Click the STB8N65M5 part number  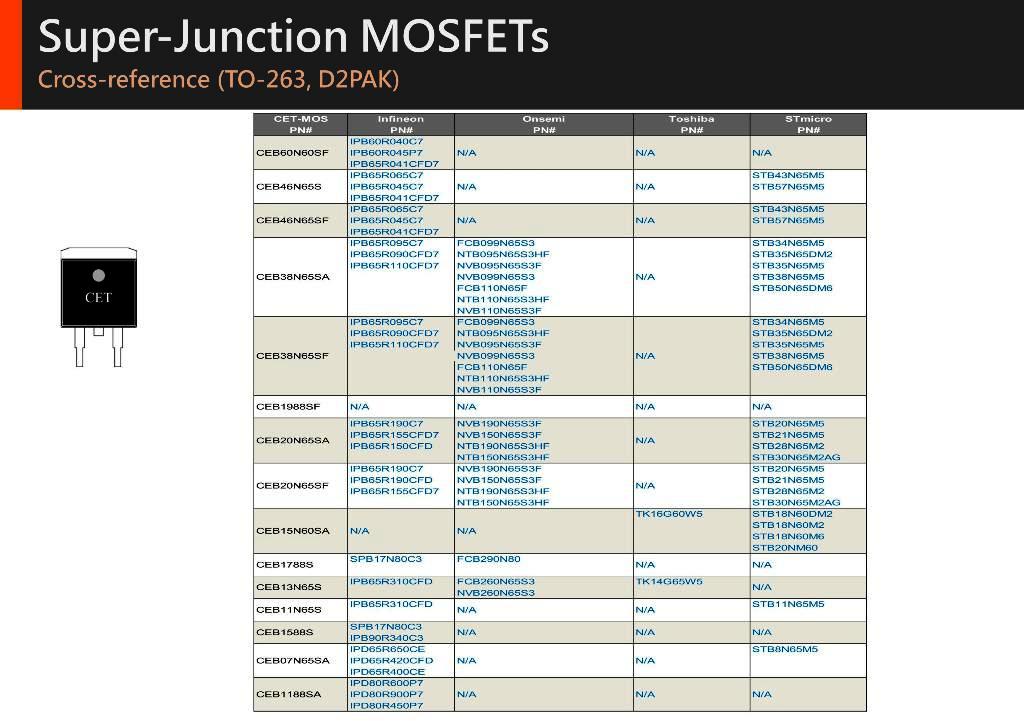click(x=785, y=649)
